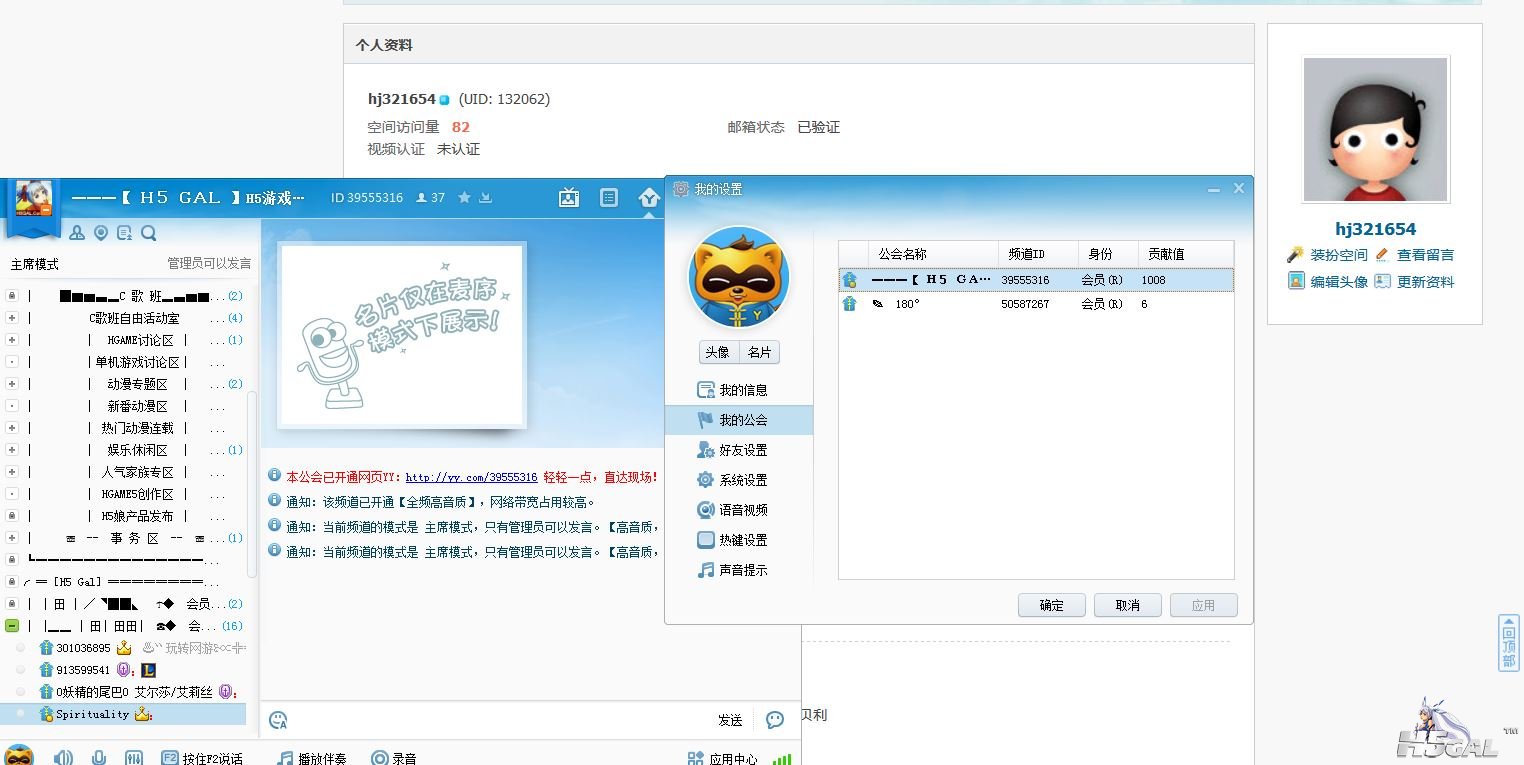Open 应用中心 app center

(x=723, y=759)
